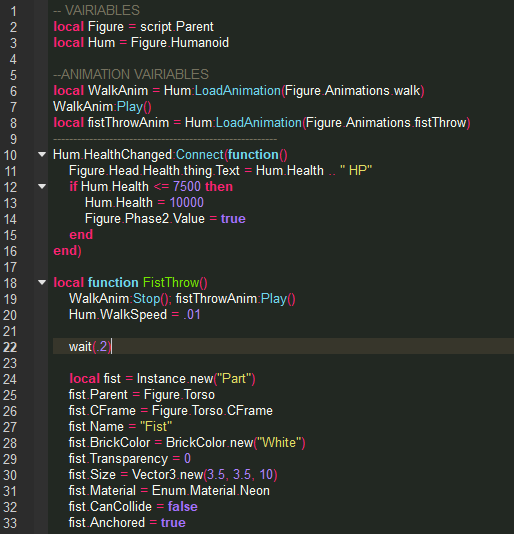Click the " HP" string on line 11

(x=356, y=171)
